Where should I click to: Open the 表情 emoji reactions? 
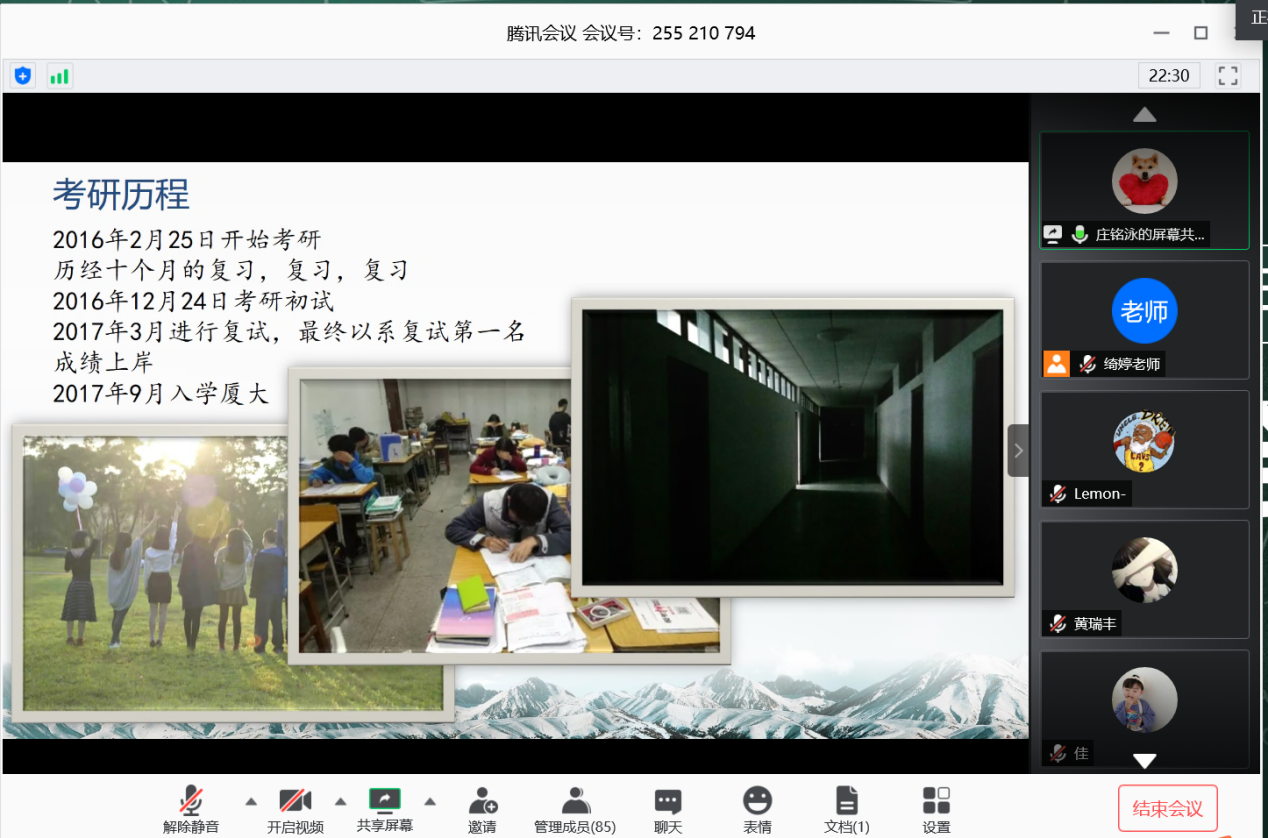pos(757,808)
